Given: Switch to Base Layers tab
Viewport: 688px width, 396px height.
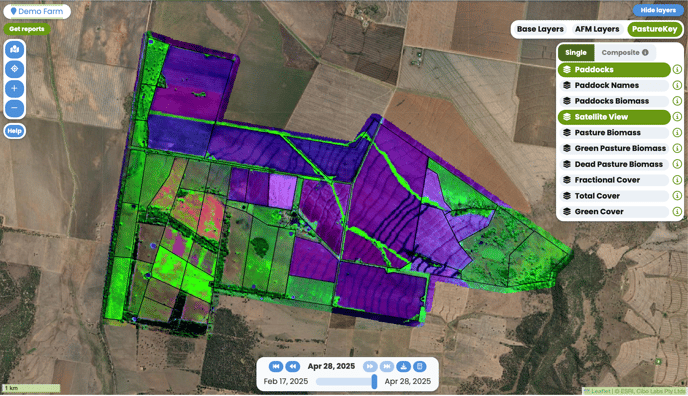Looking at the screenshot, I should tap(540, 29).
